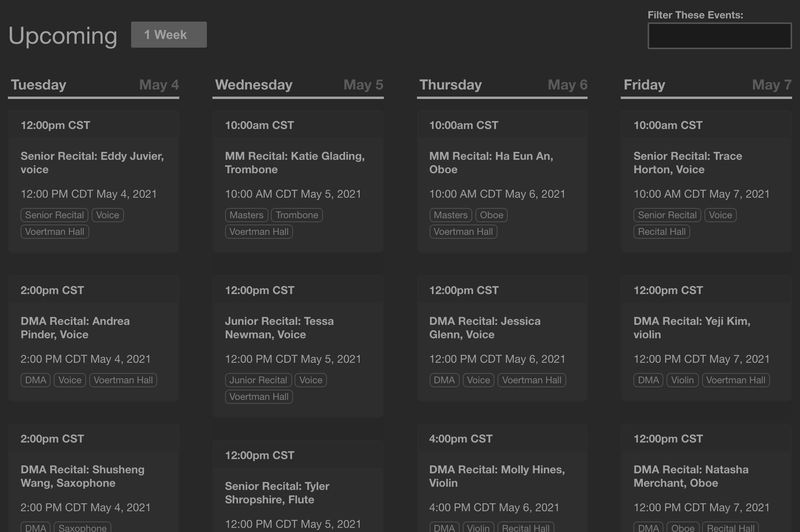Select Voice tag on Trace Horton card
The height and width of the screenshot is (532, 800).
[x=720, y=215]
